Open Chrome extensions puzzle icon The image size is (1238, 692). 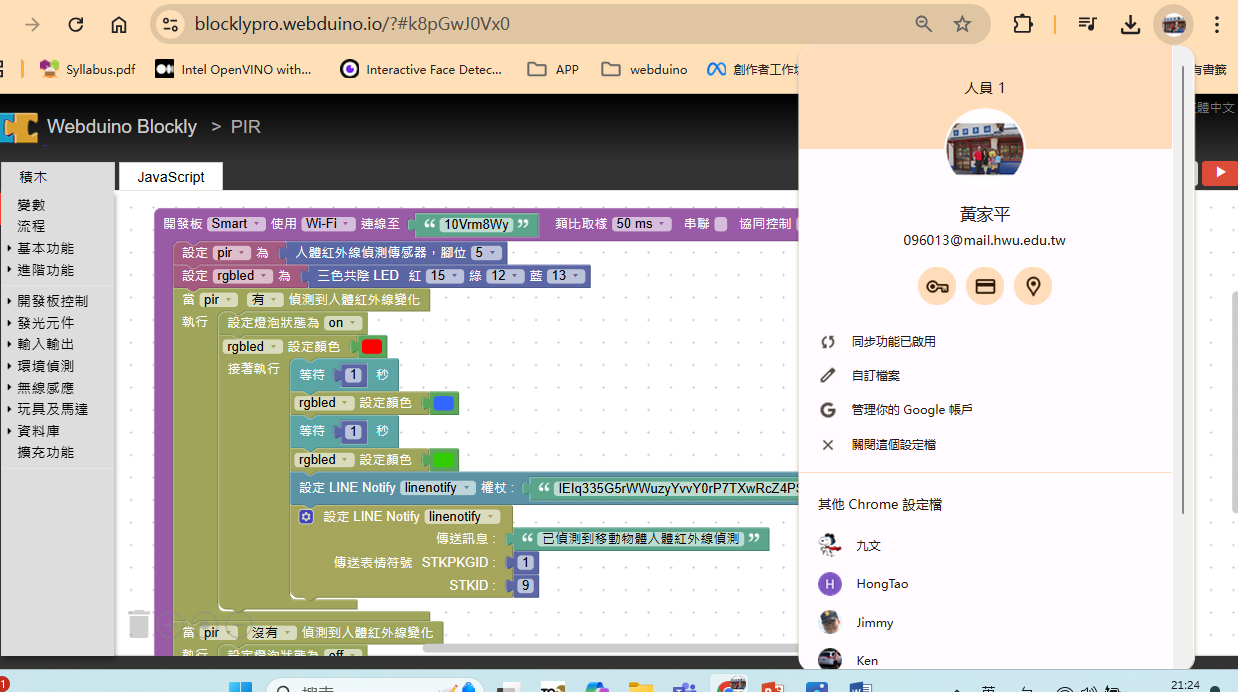pyautogui.click(x=1023, y=24)
